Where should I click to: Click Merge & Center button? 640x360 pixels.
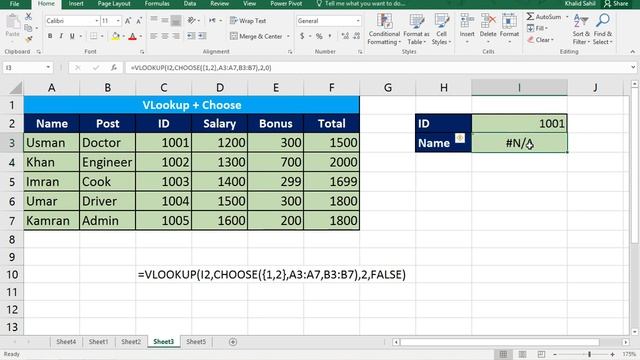[256, 36]
